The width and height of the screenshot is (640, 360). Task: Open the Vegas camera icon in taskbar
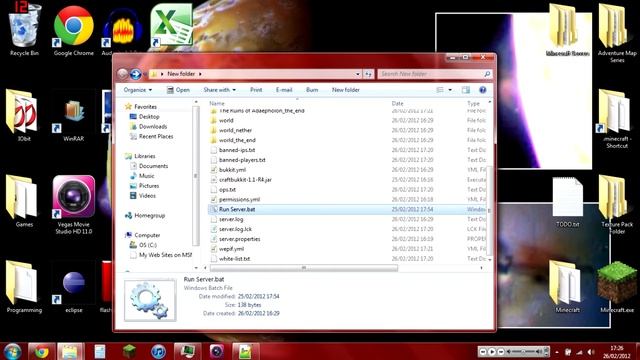click(x=217, y=351)
